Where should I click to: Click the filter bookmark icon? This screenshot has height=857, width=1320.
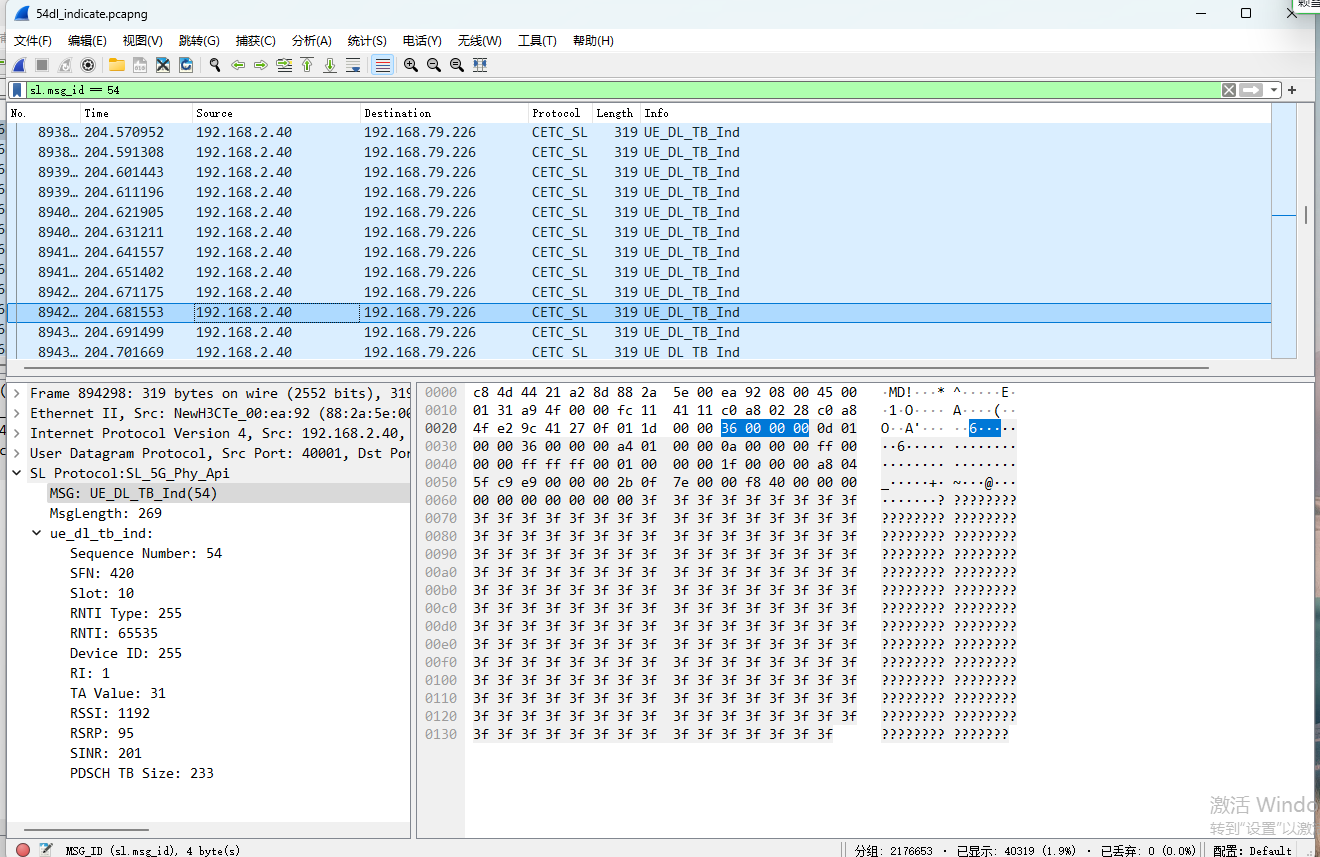pyautogui.click(x=17, y=90)
